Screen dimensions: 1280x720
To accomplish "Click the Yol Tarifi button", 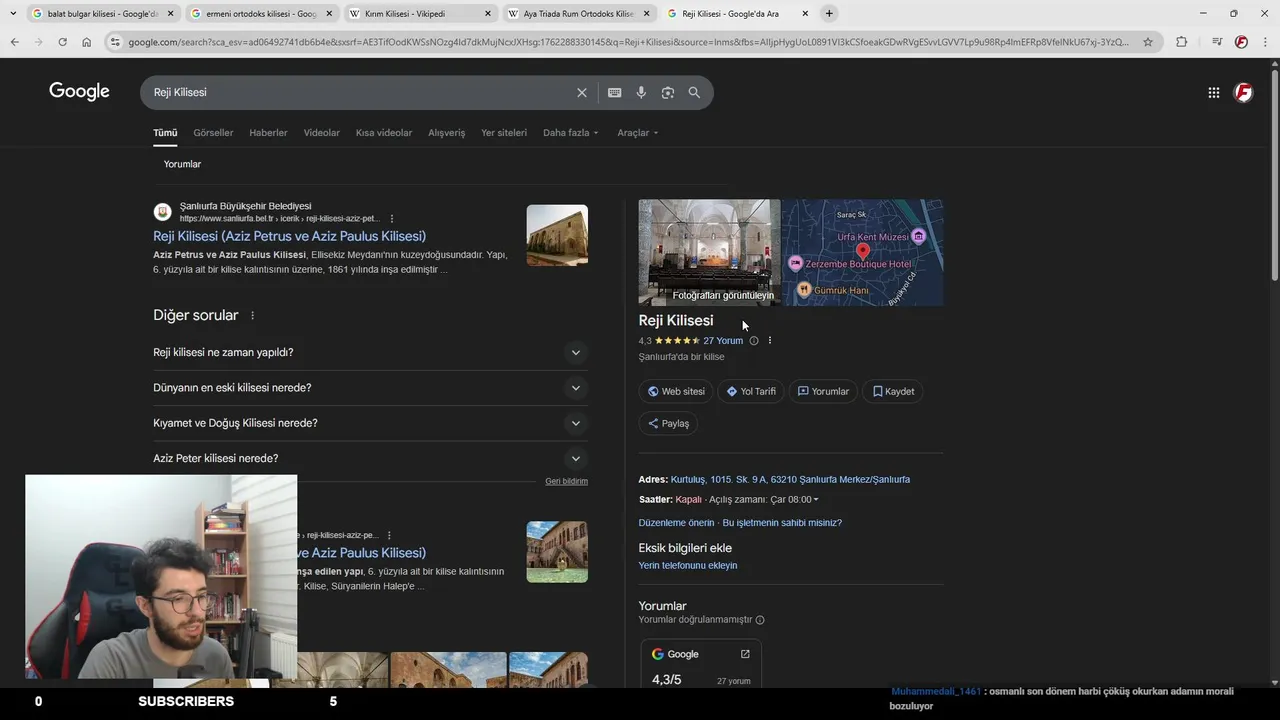I will [x=751, y=392].
